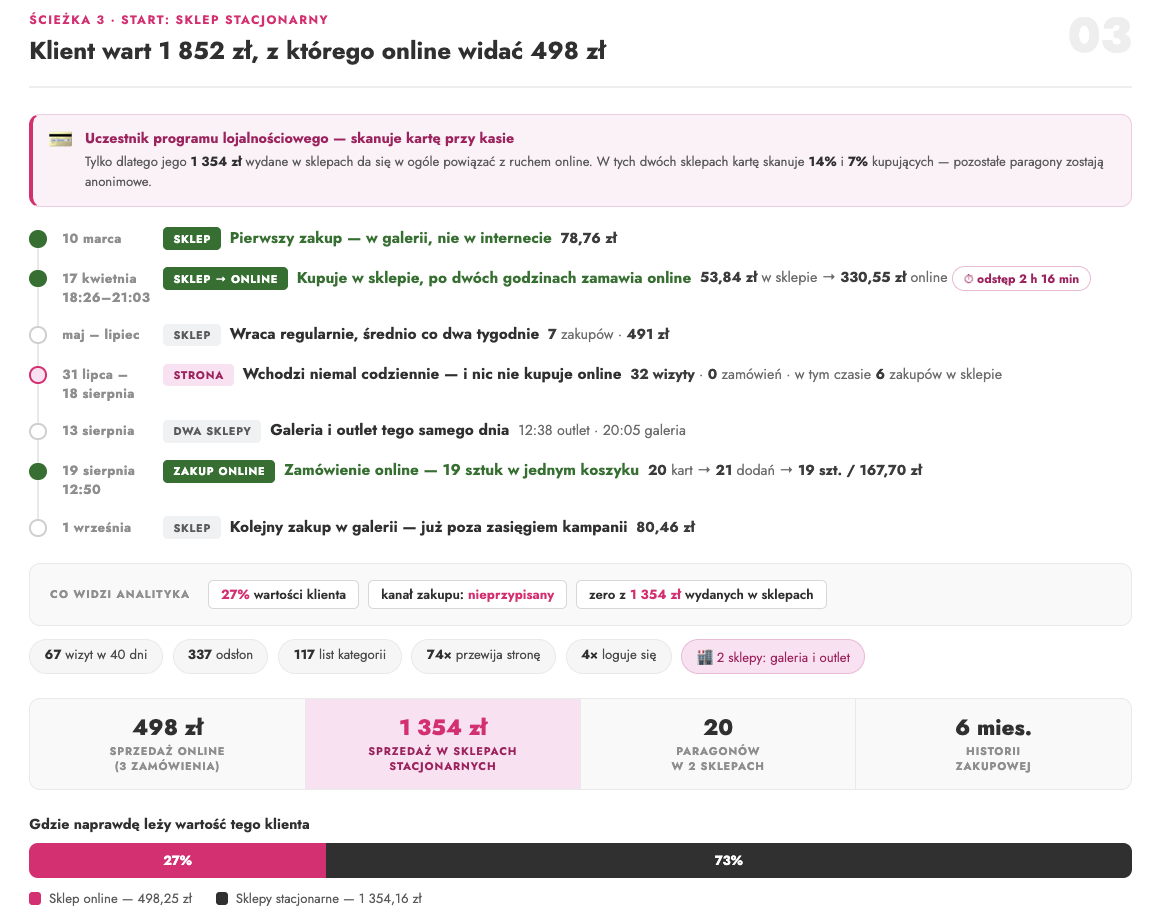Viewport: 1157px width, 923px height.
Task: Click the loyalty card icon in the callout
Action: (x=61, y=139)
